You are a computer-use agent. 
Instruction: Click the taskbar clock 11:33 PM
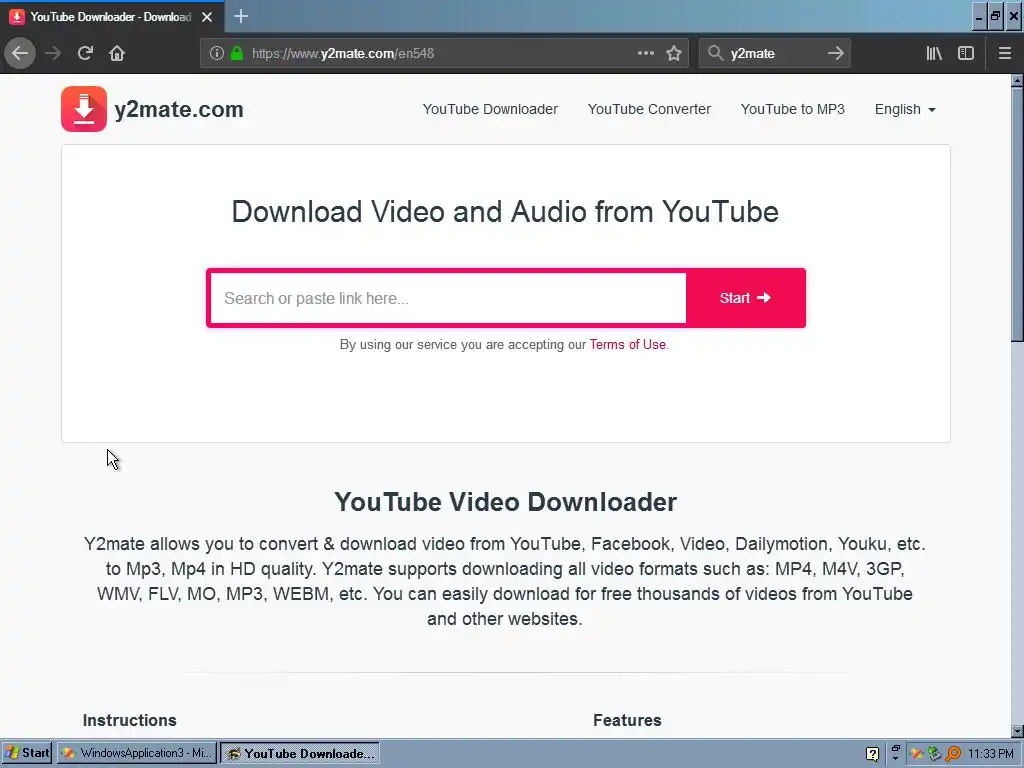point(991,754)
